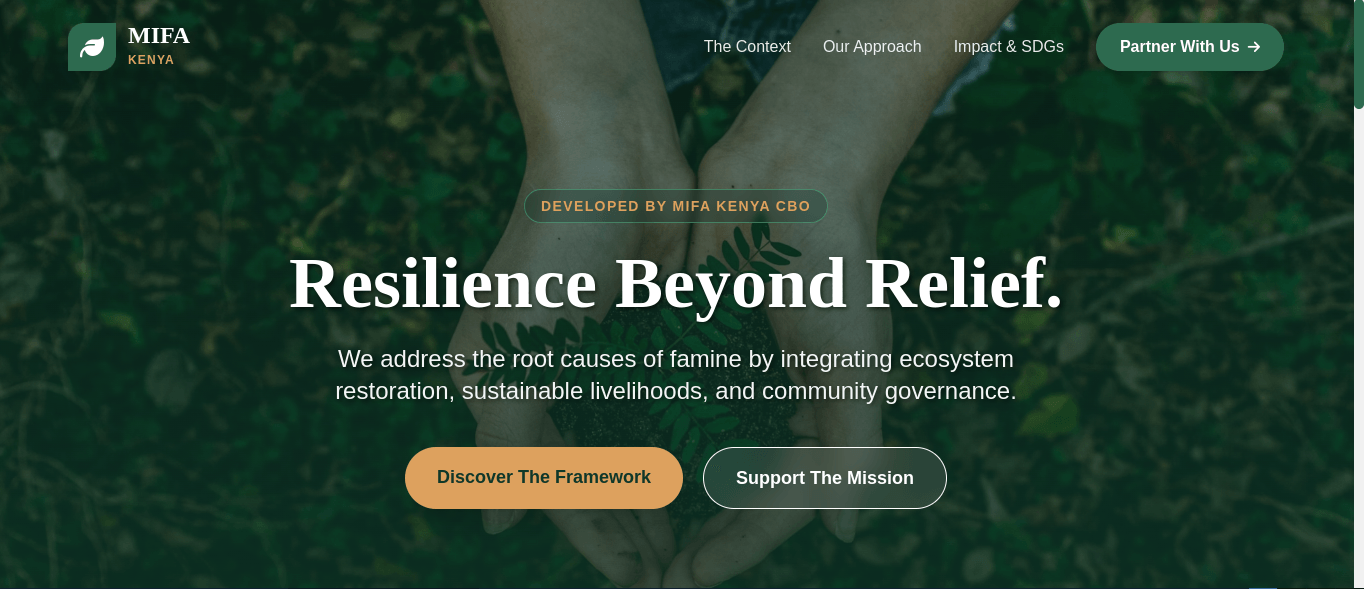
Task: Click the Developed by MIFA Kenya CBO badge
Action: point(676,206)
